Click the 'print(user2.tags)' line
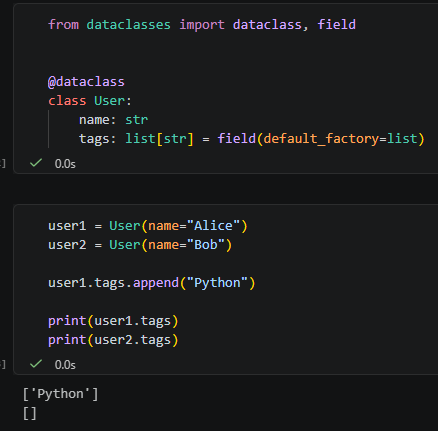 coord(113,340)
